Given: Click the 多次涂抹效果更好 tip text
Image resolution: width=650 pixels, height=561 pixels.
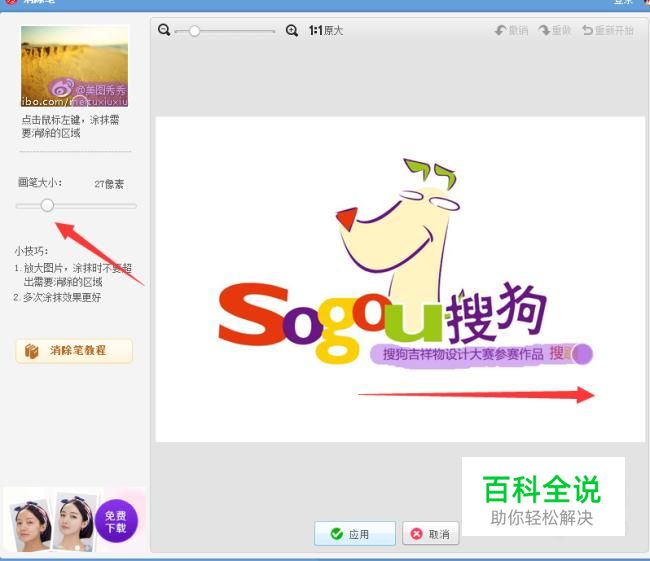Looking at the screenshot, I should pos(62,297).
